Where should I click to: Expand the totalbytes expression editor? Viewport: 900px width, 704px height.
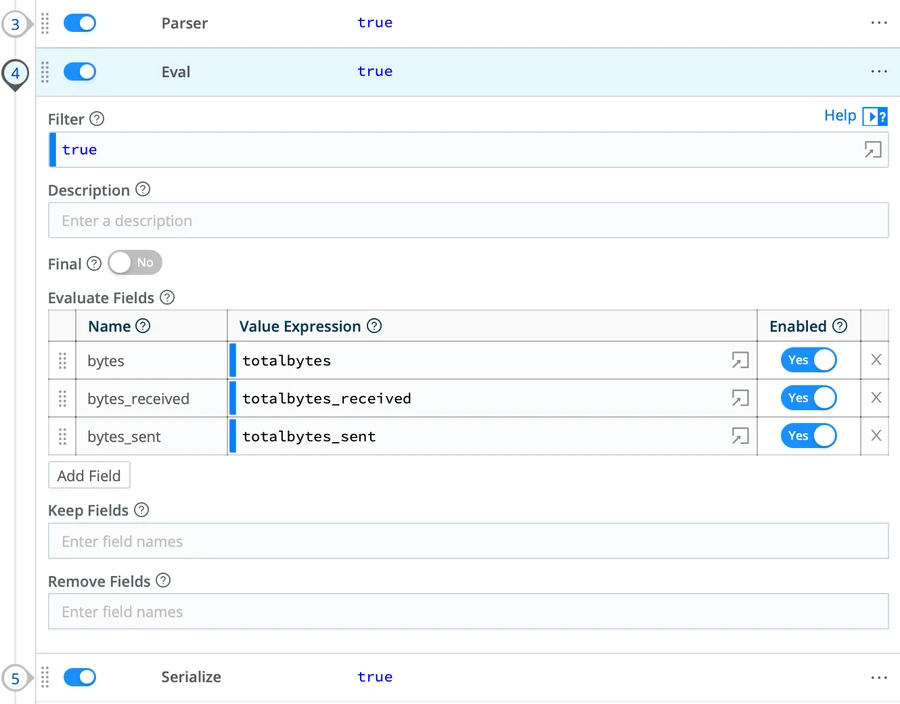(740, 360)
